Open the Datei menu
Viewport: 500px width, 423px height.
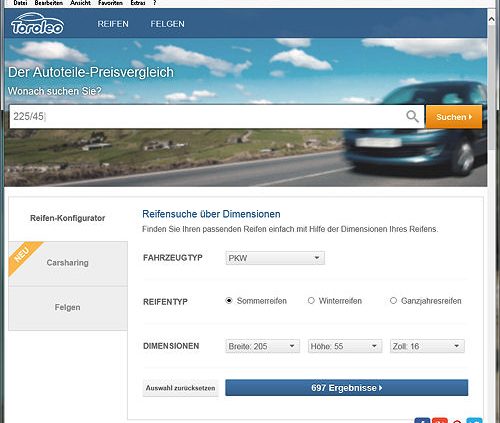(20, 3)
